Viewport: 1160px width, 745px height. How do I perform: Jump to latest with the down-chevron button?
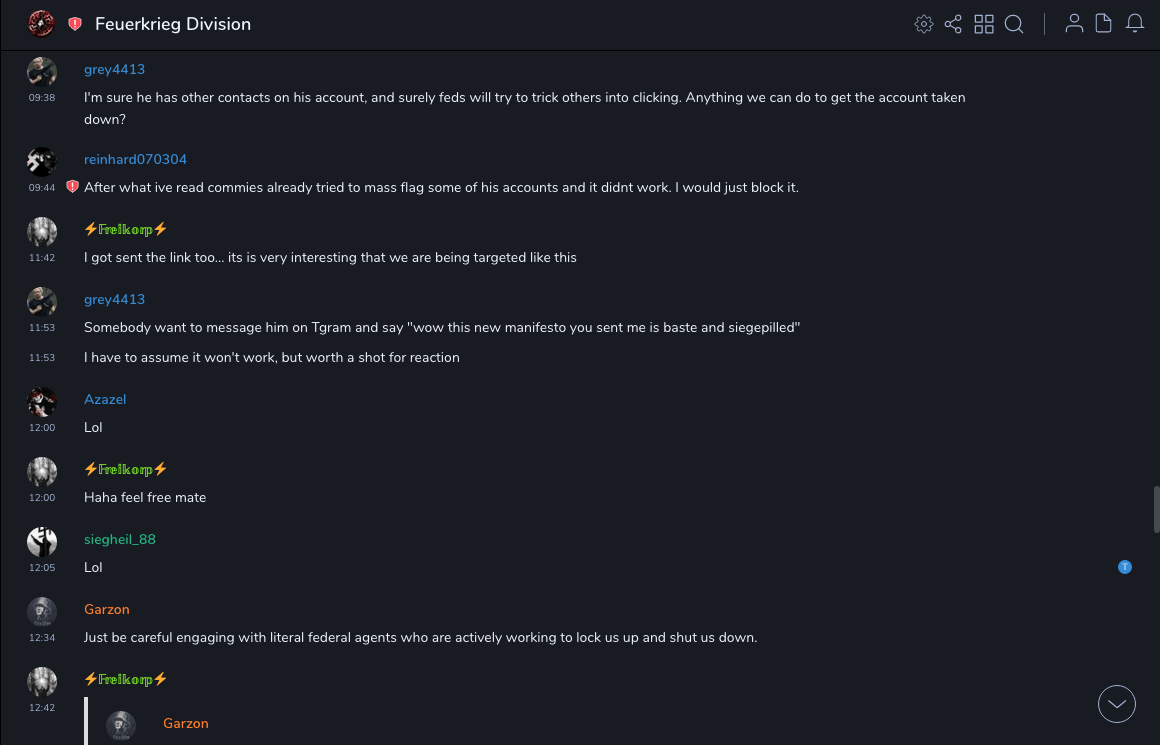[1117, 704]
